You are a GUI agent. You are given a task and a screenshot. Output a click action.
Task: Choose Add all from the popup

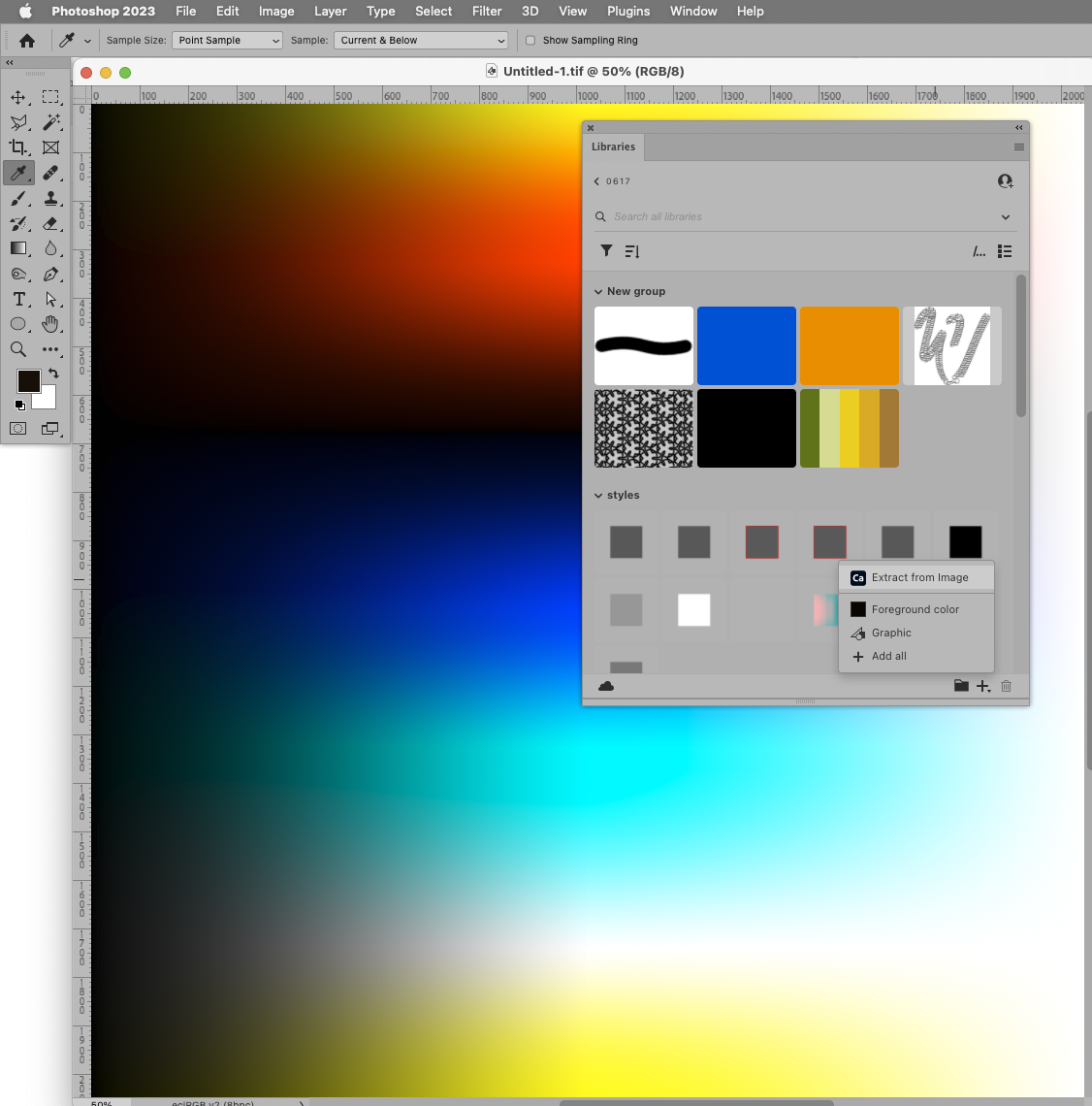click(887, 656)
